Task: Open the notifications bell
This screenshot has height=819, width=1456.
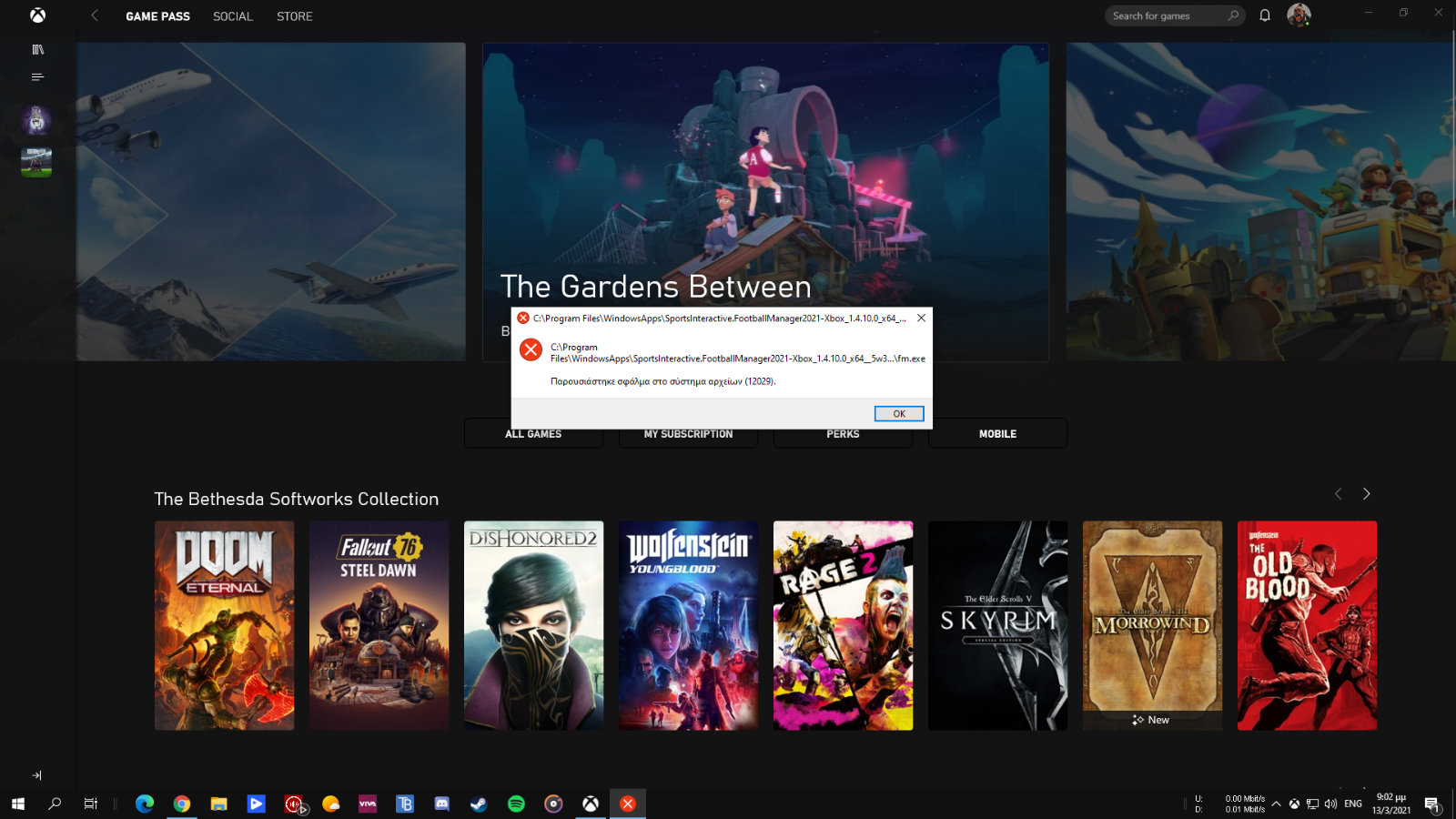Action: coord(1265,15)
